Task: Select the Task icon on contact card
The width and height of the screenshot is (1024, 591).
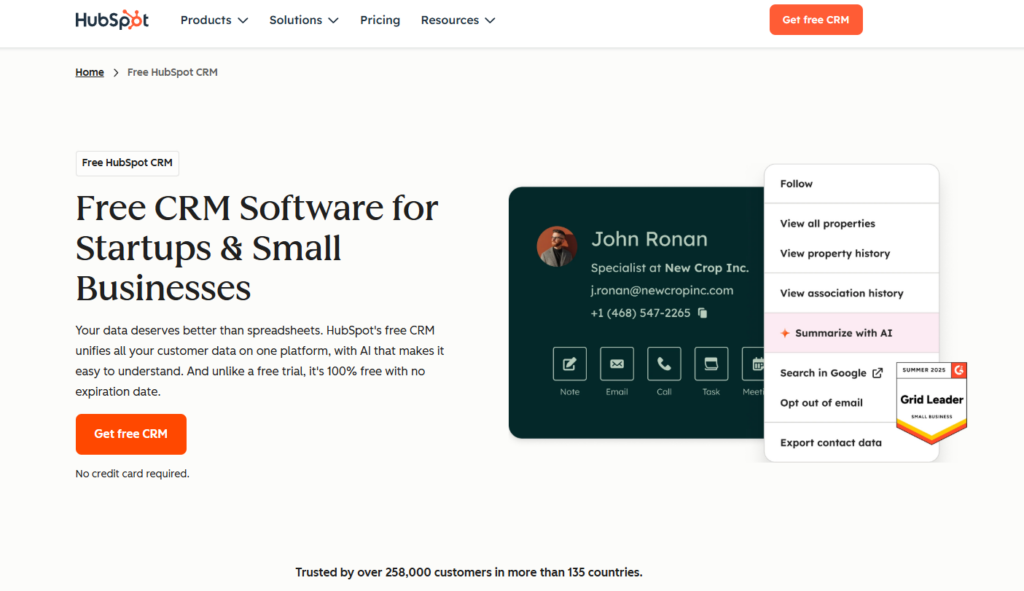Action: (711, 364)
